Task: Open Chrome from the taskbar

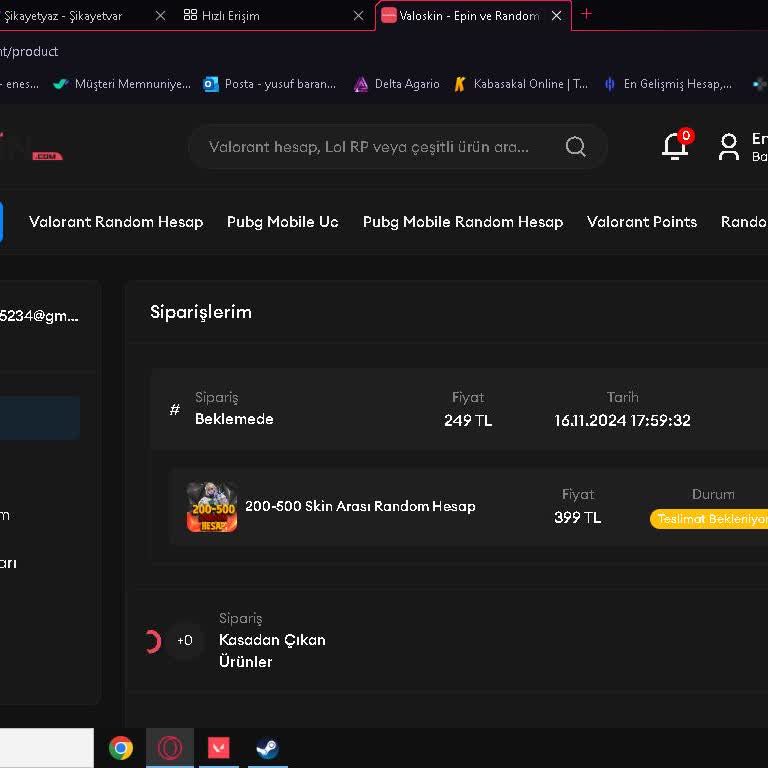Action: [120, 747]
